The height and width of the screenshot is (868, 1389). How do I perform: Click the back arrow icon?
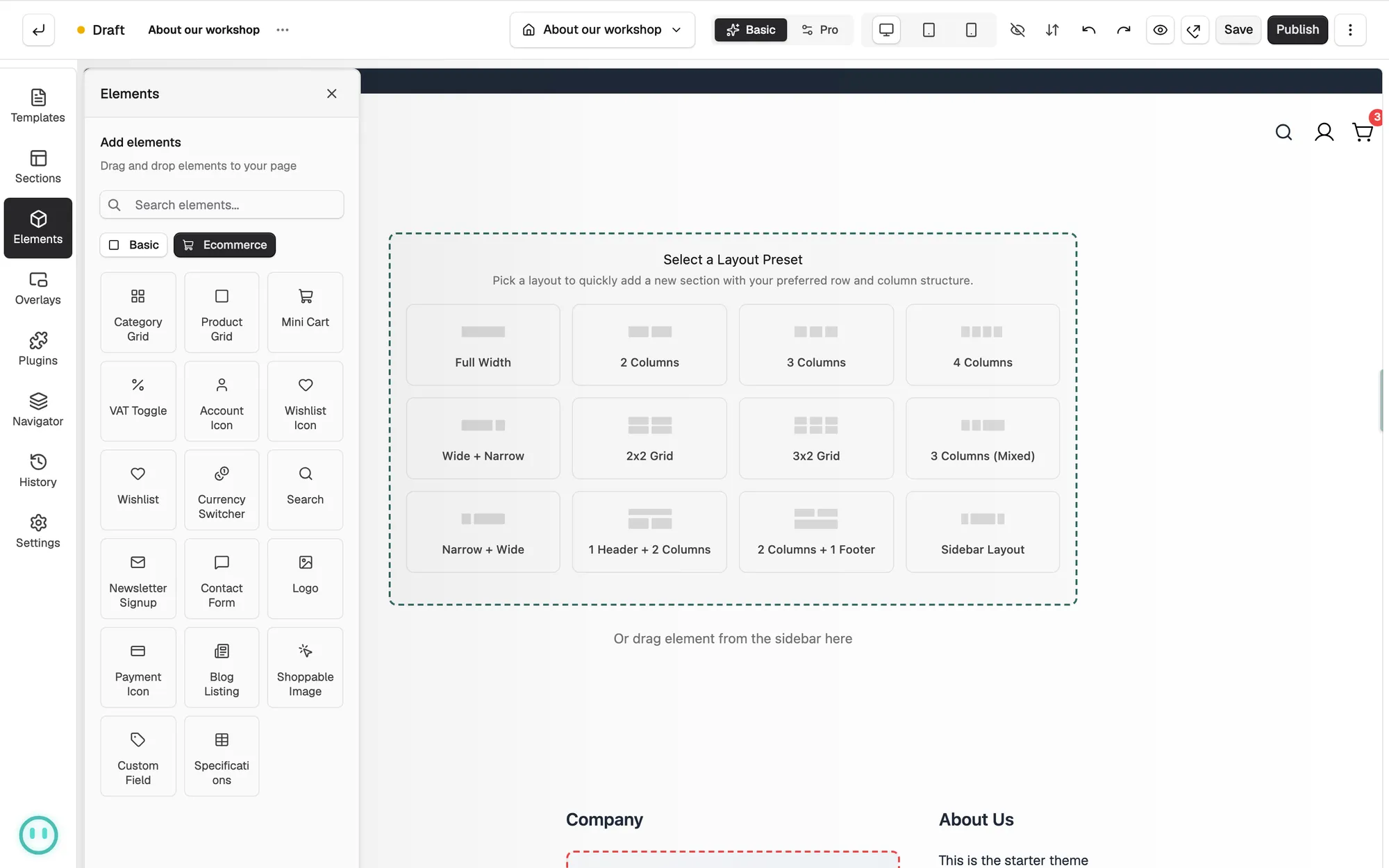(38, 30)
